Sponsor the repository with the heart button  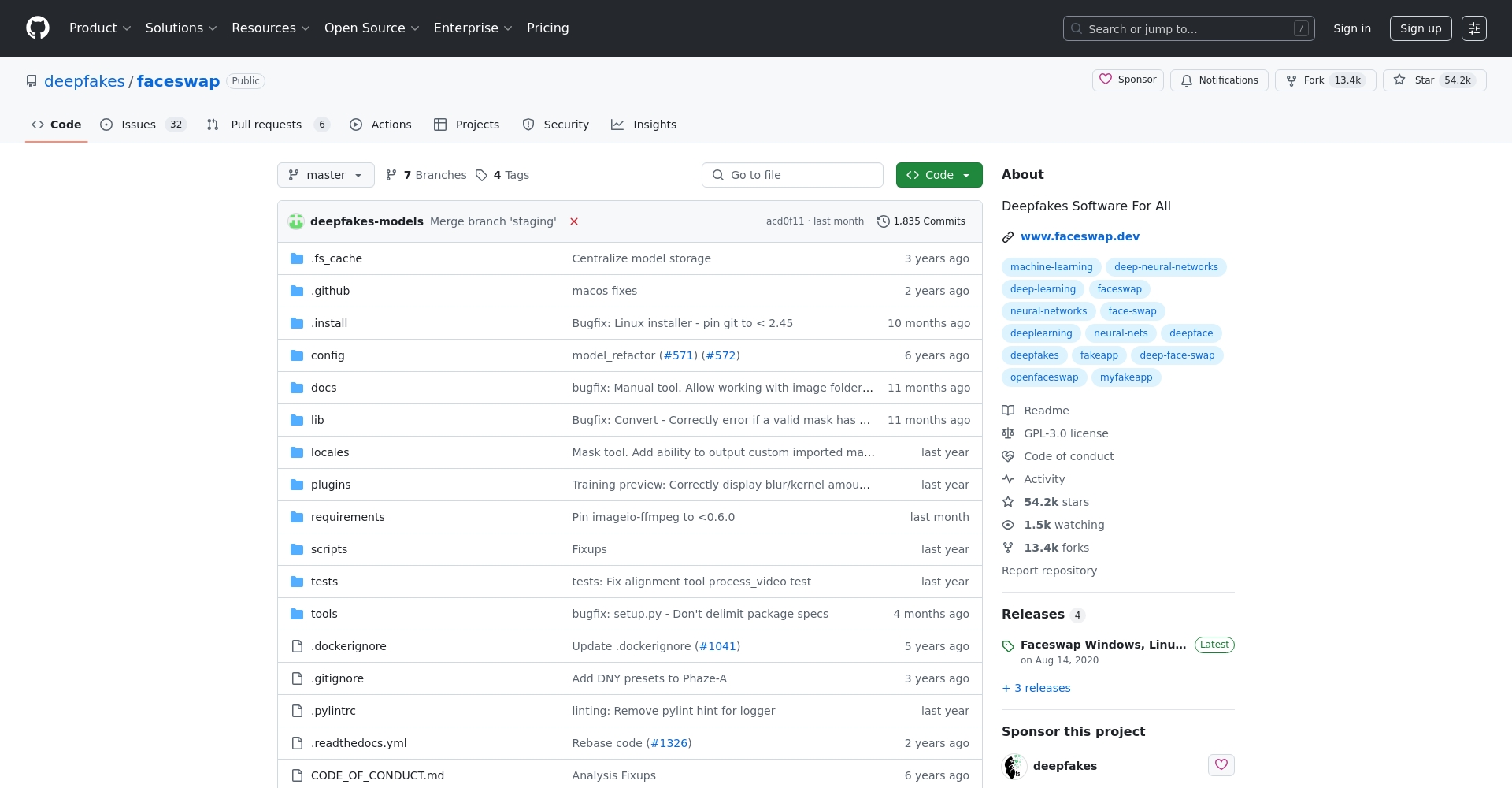1128,80
